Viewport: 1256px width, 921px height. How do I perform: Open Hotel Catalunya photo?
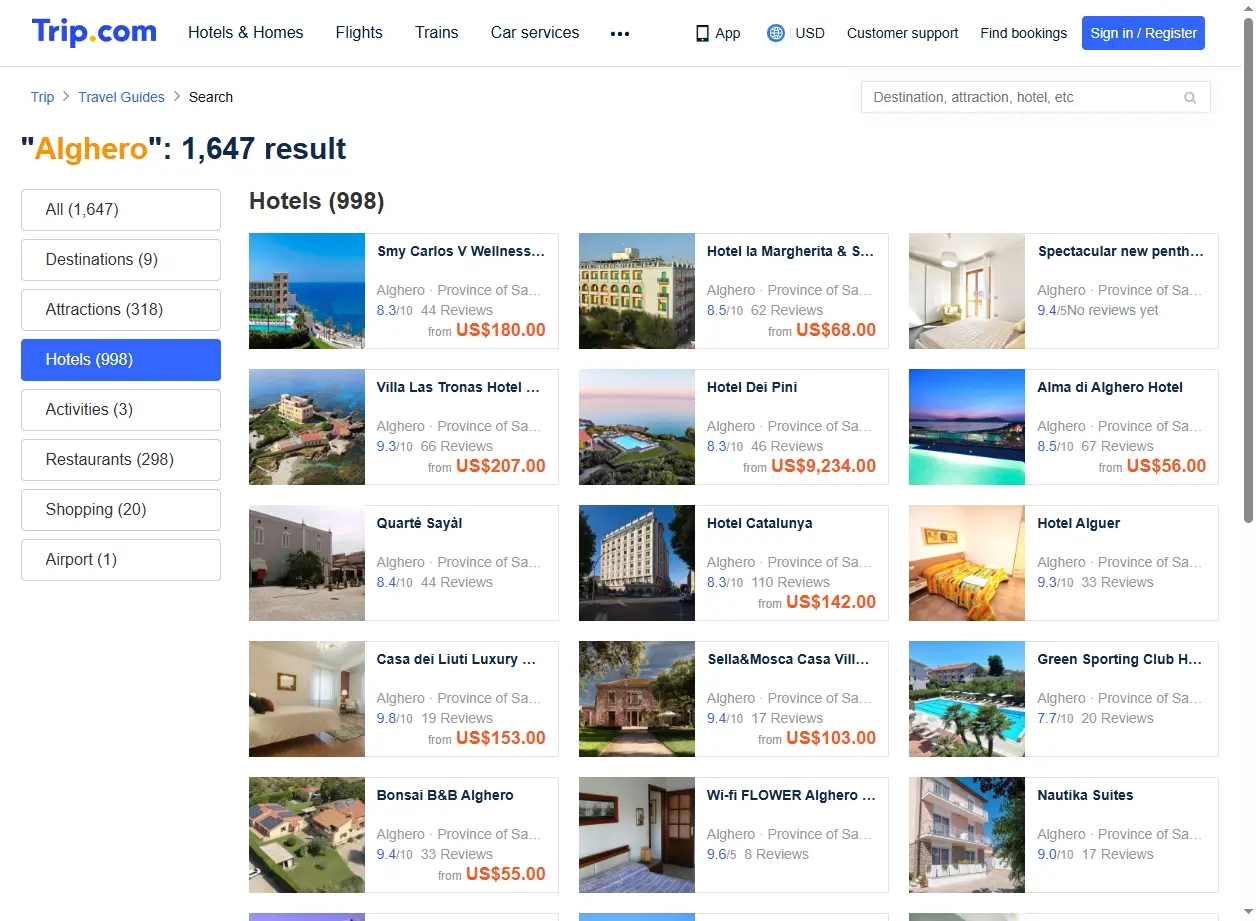[x=637, y=563]
